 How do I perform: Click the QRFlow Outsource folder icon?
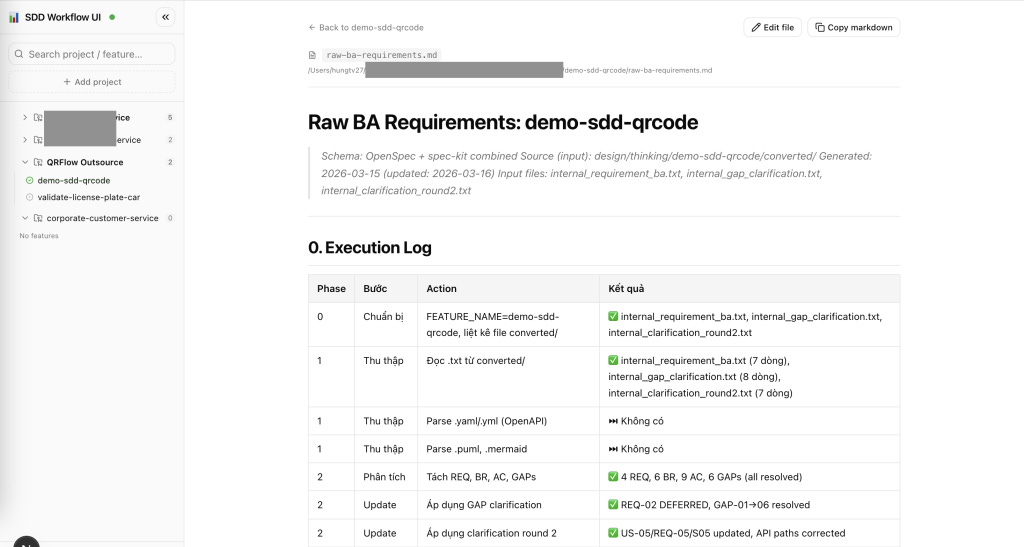click(x=38, y=162)
